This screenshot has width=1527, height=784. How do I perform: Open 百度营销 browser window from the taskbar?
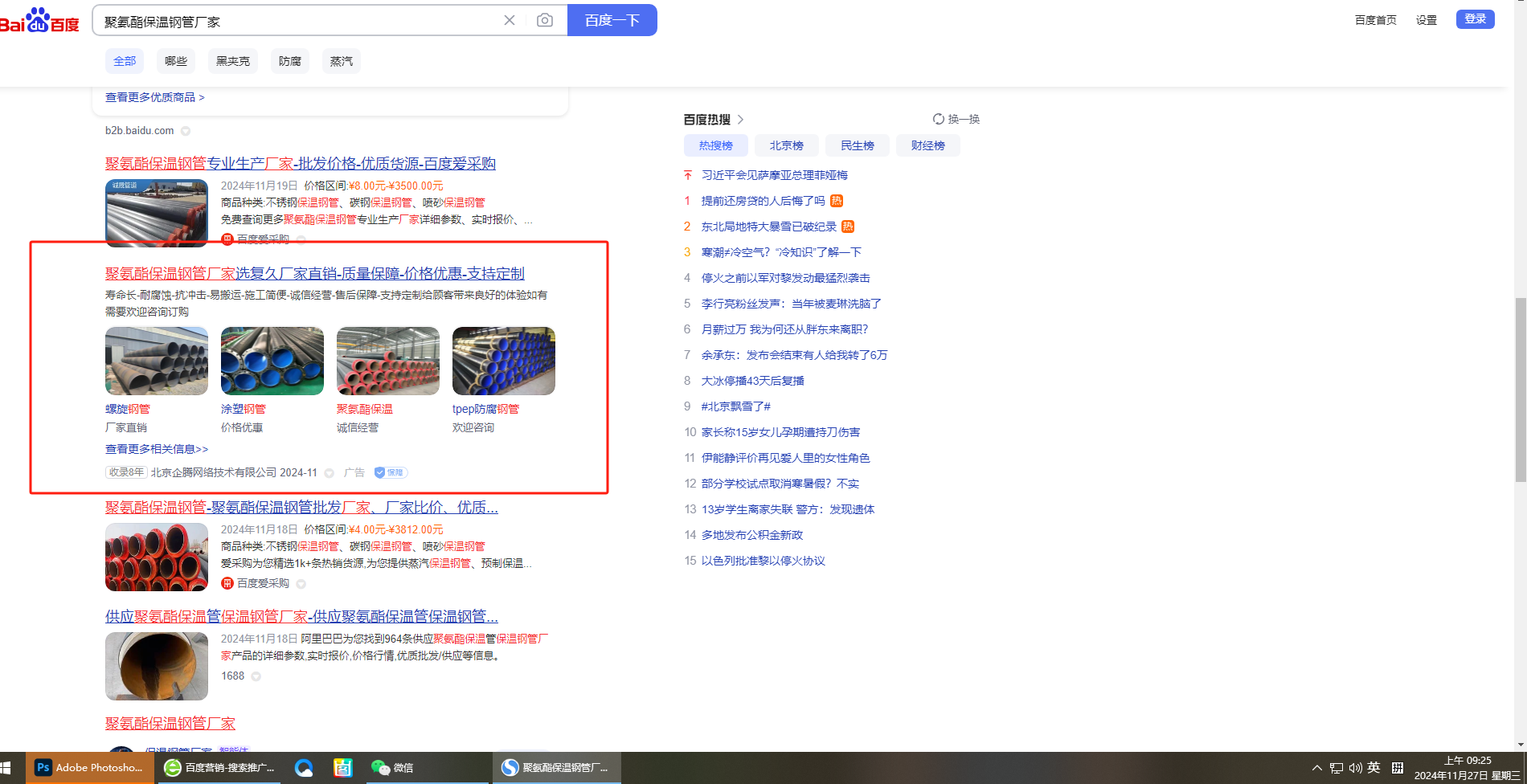219,768
